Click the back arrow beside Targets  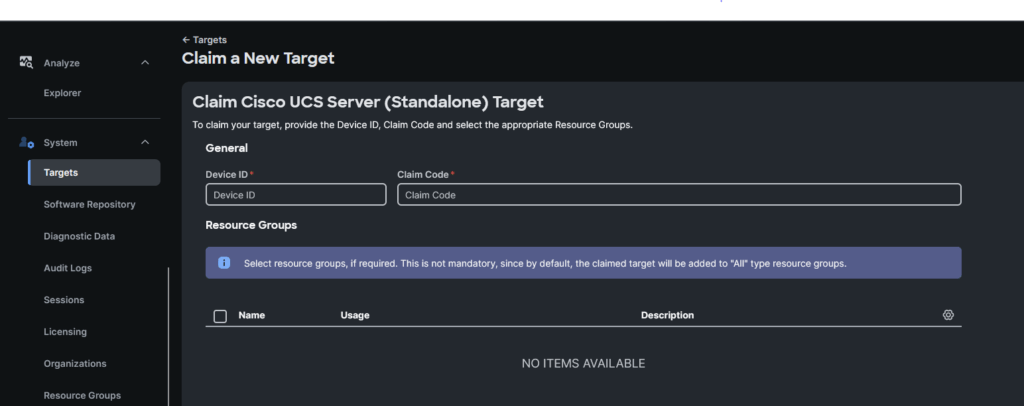coord(186,40)
